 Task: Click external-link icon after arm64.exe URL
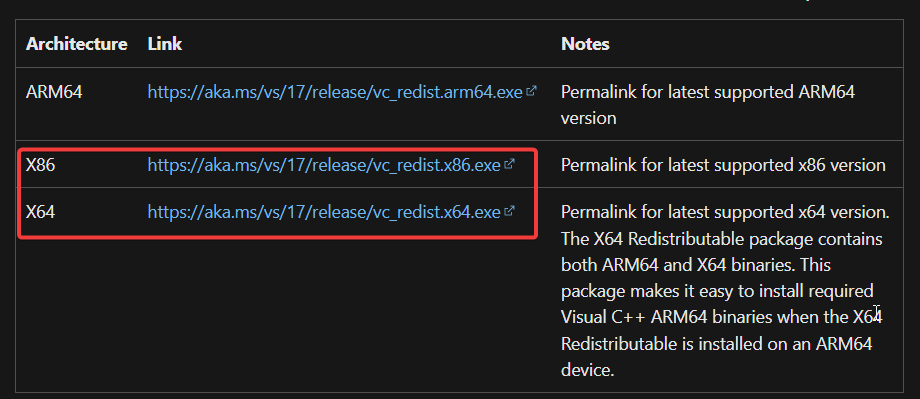[x=531, y=91]
